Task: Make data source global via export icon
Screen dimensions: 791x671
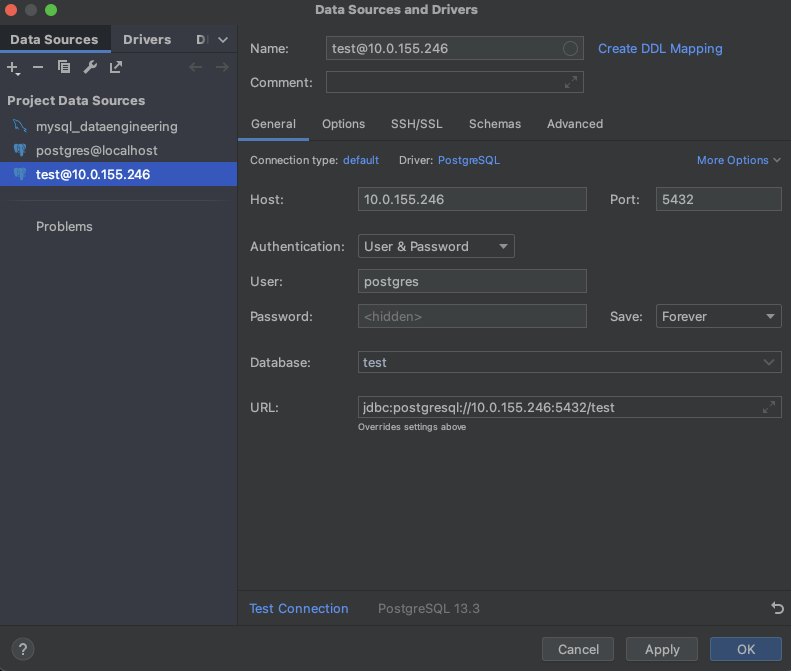Action: [116, 67]
